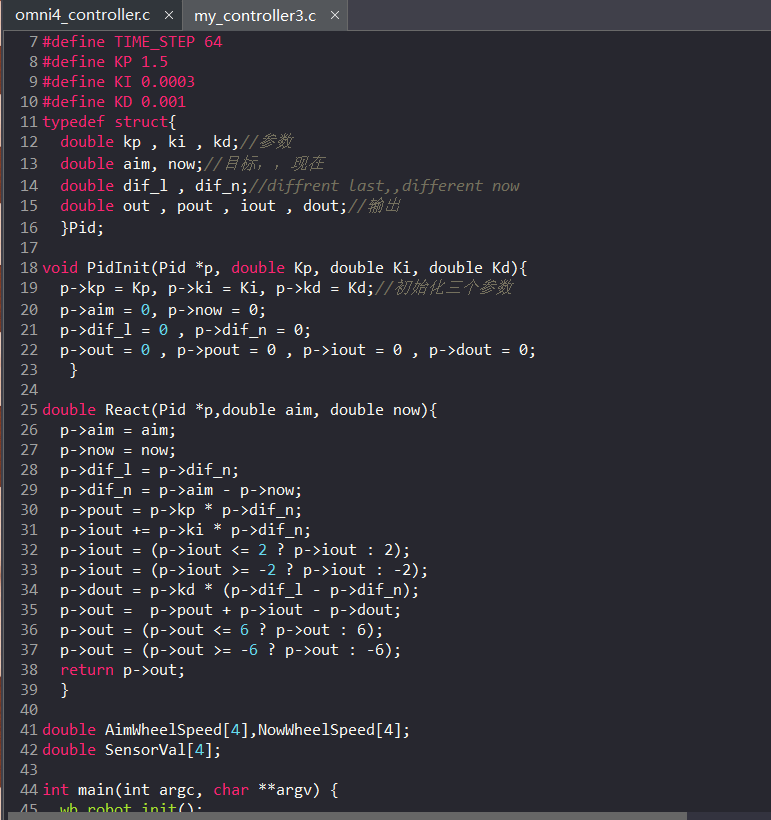
Task: Click line number 44 in the gutter
Action: pos(28,790)
